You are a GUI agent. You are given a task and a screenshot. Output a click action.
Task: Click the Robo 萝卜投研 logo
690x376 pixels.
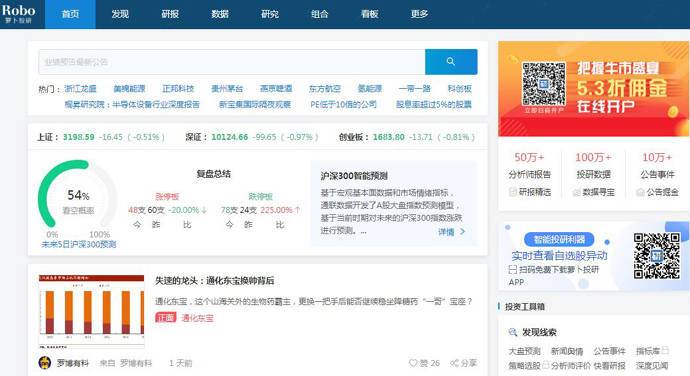[18, 14]
